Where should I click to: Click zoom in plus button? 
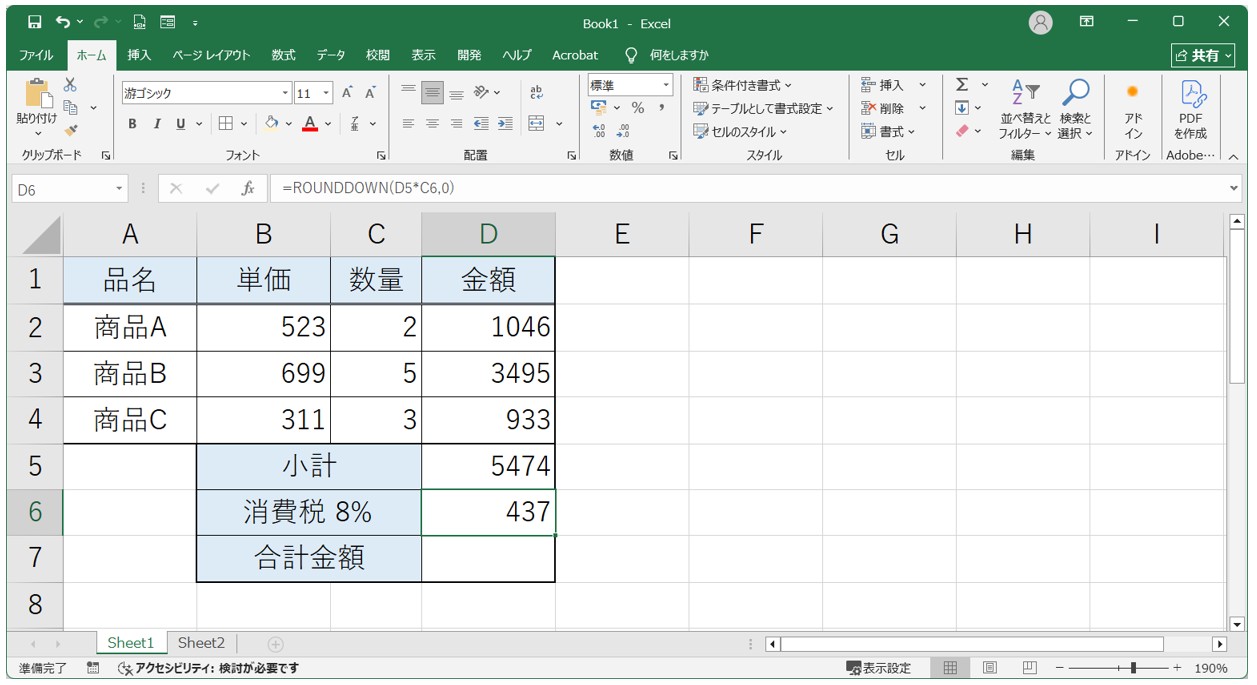1177,668
